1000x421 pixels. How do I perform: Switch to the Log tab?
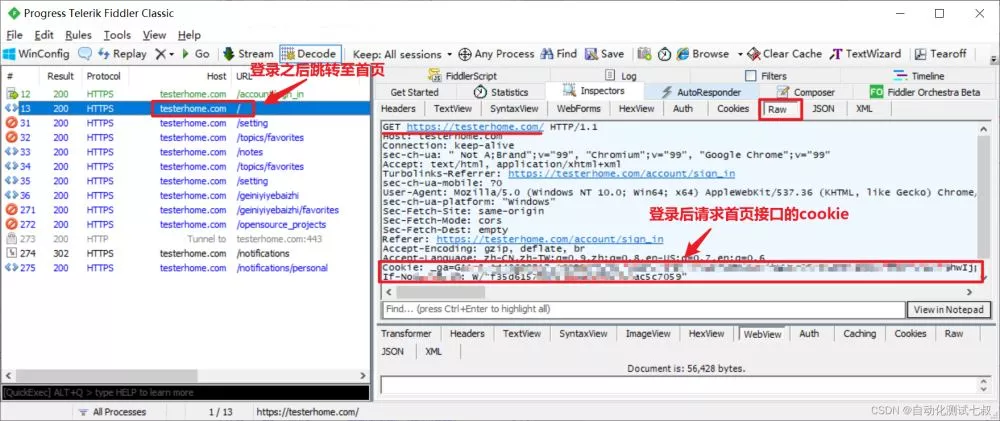621,76
